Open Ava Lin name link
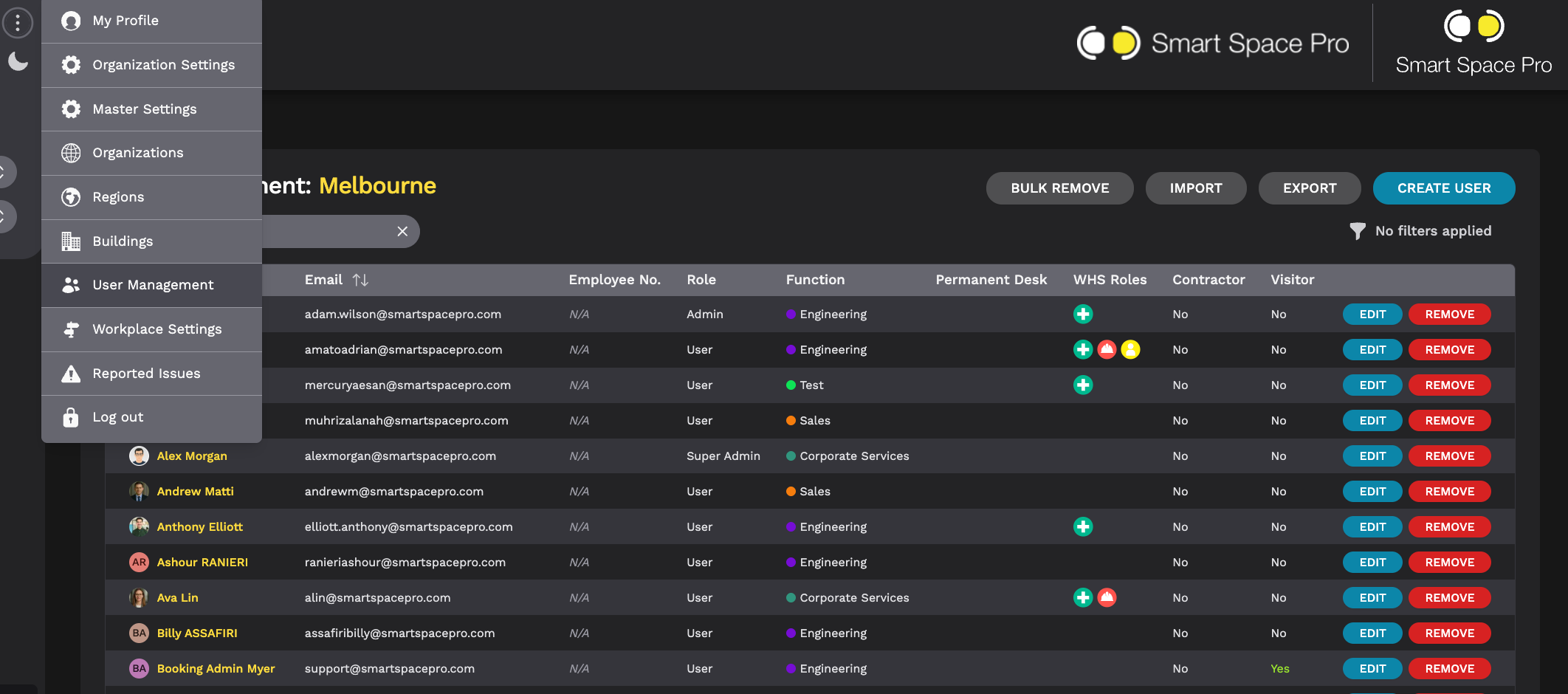Viewport: 1568px width, 694px height. tap(177, 598)
